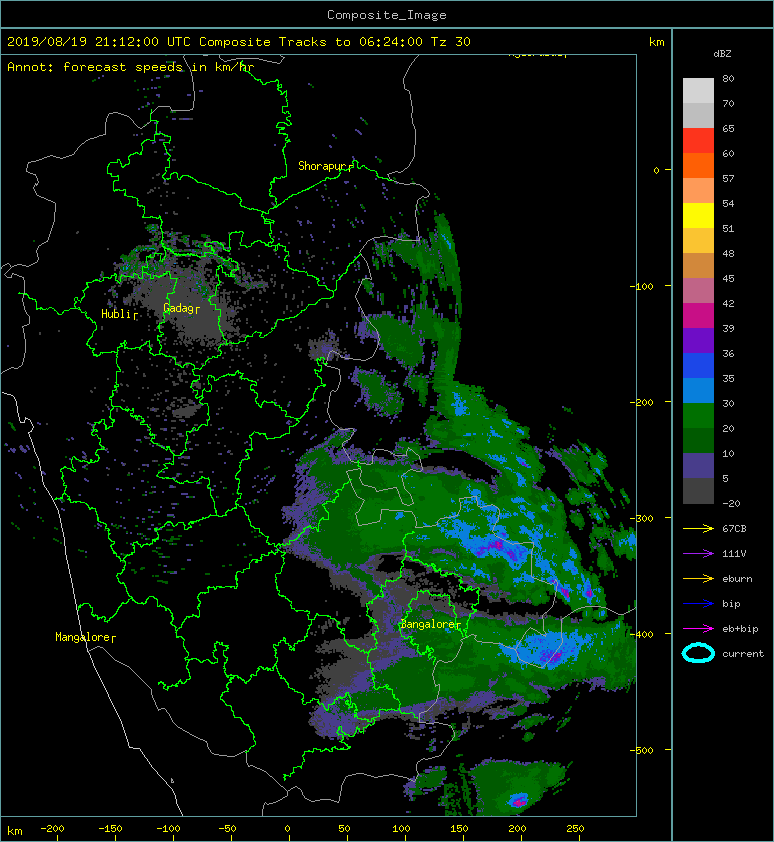Click the -20 value on the dBZ scale

(731, 503)
